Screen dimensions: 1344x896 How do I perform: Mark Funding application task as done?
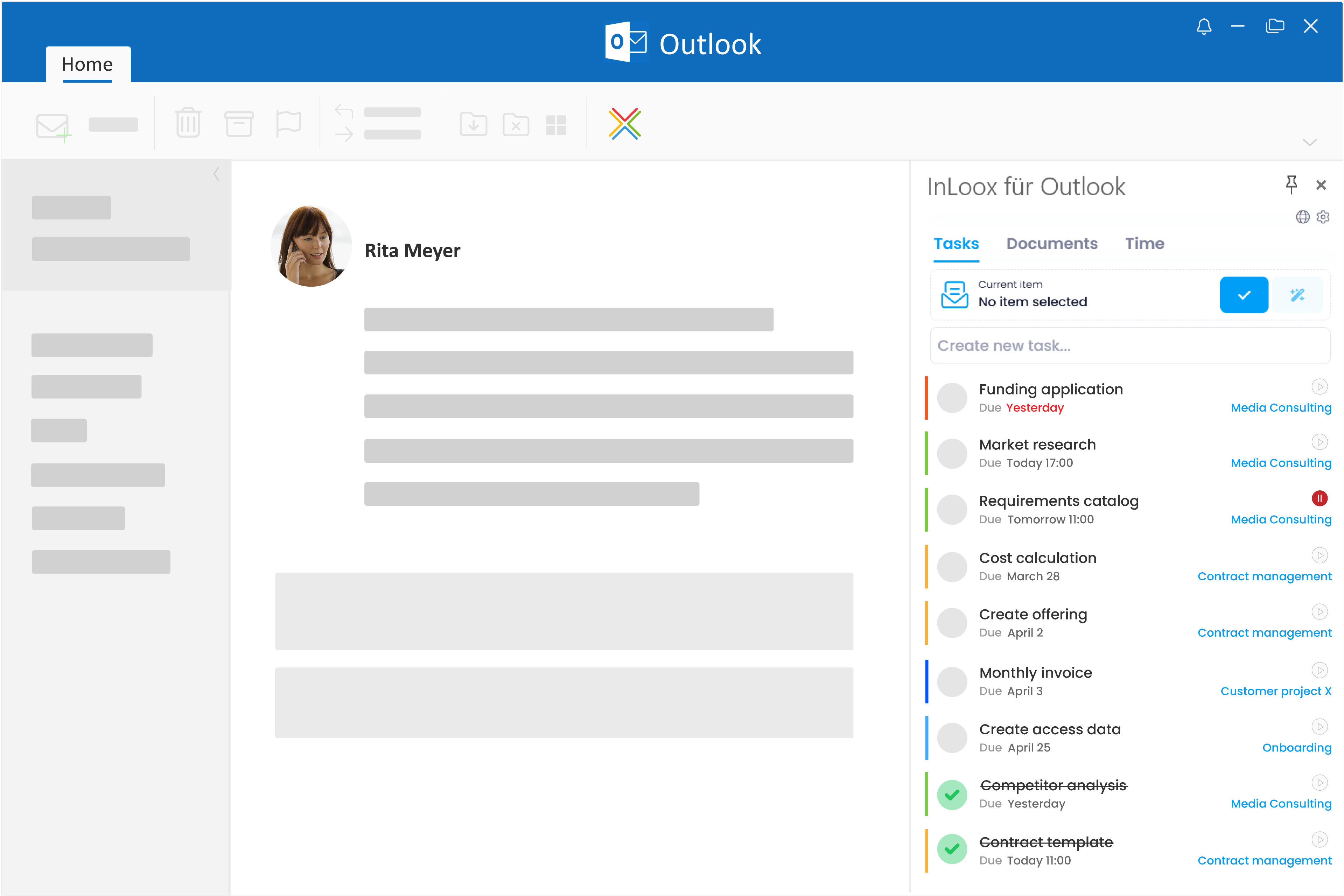(952, 398)
